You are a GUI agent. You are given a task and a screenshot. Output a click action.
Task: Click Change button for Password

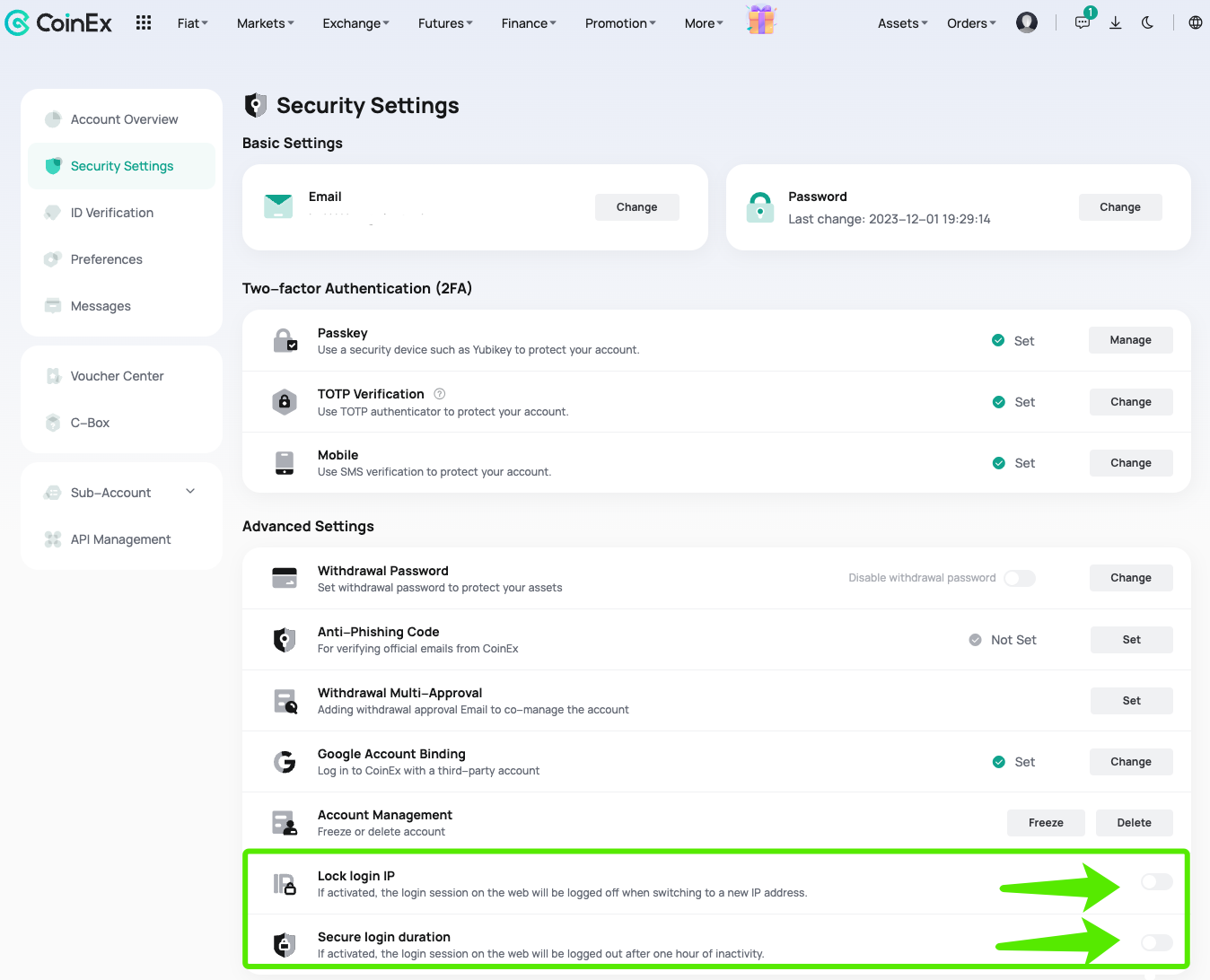pos(1120,207)
